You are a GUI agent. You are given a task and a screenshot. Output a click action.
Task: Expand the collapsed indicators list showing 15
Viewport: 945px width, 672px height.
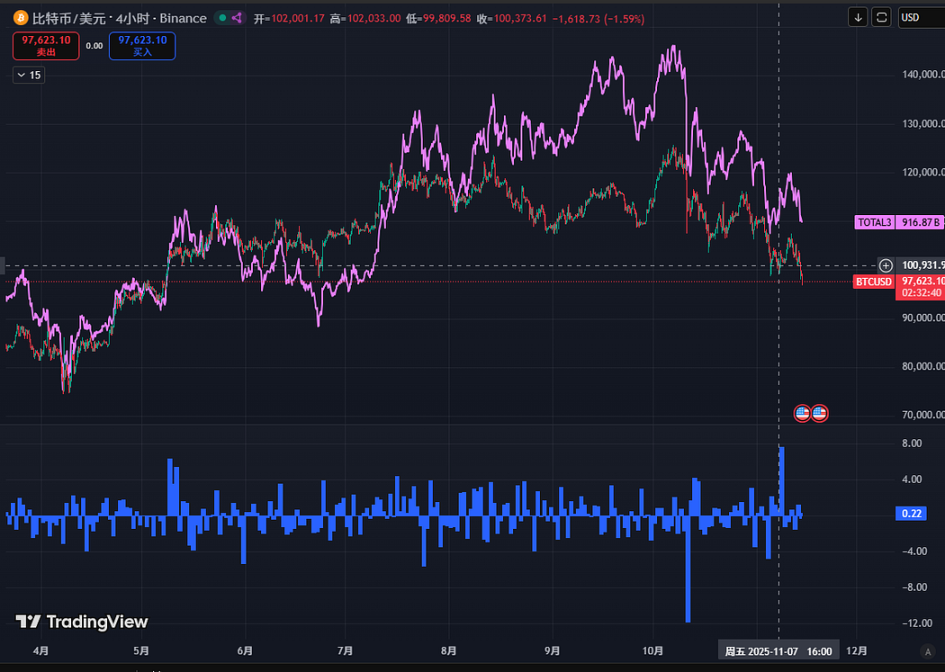click(x=28, y=75)
